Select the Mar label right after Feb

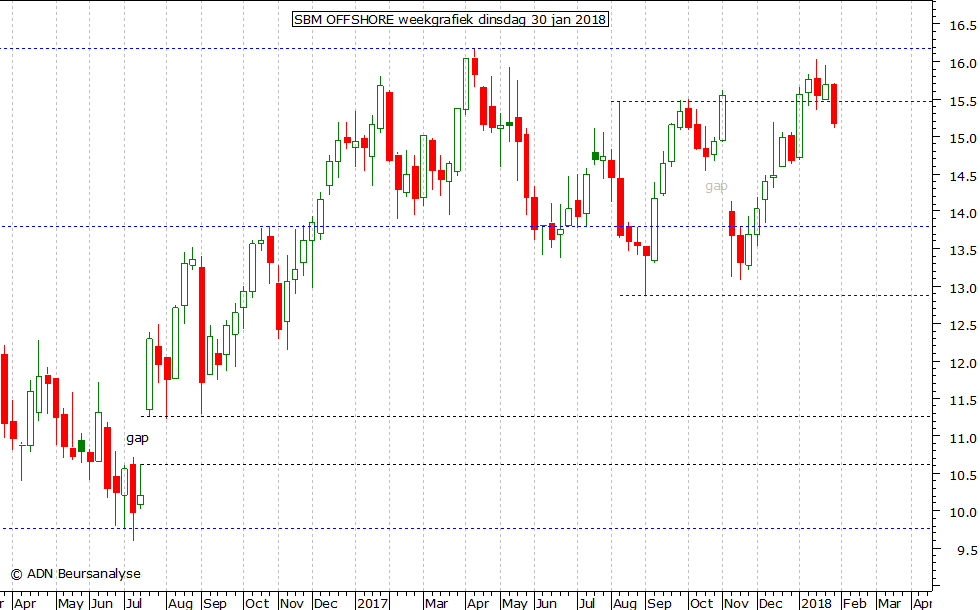[x=889, y=603]
